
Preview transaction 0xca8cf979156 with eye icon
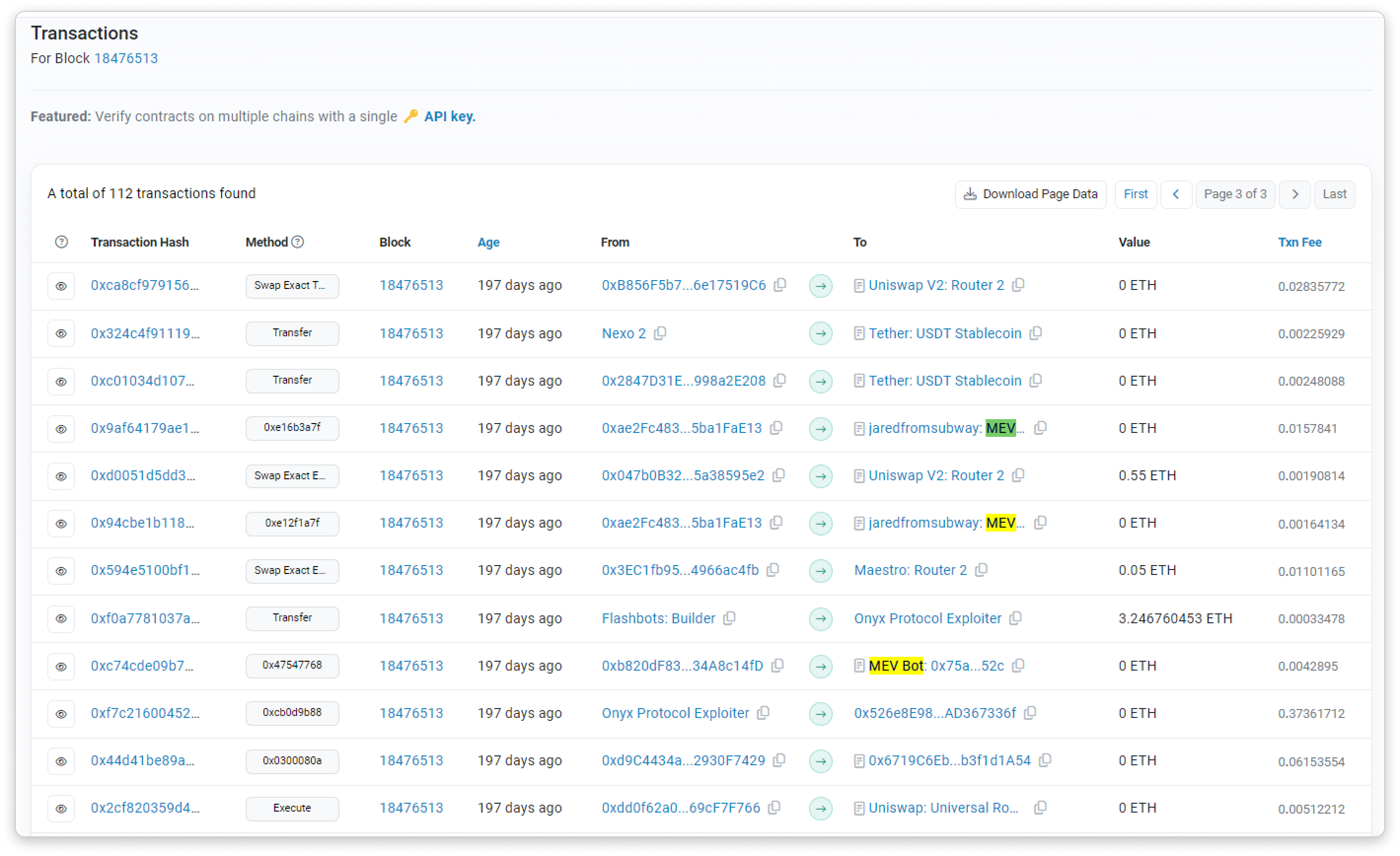[61, 285]
